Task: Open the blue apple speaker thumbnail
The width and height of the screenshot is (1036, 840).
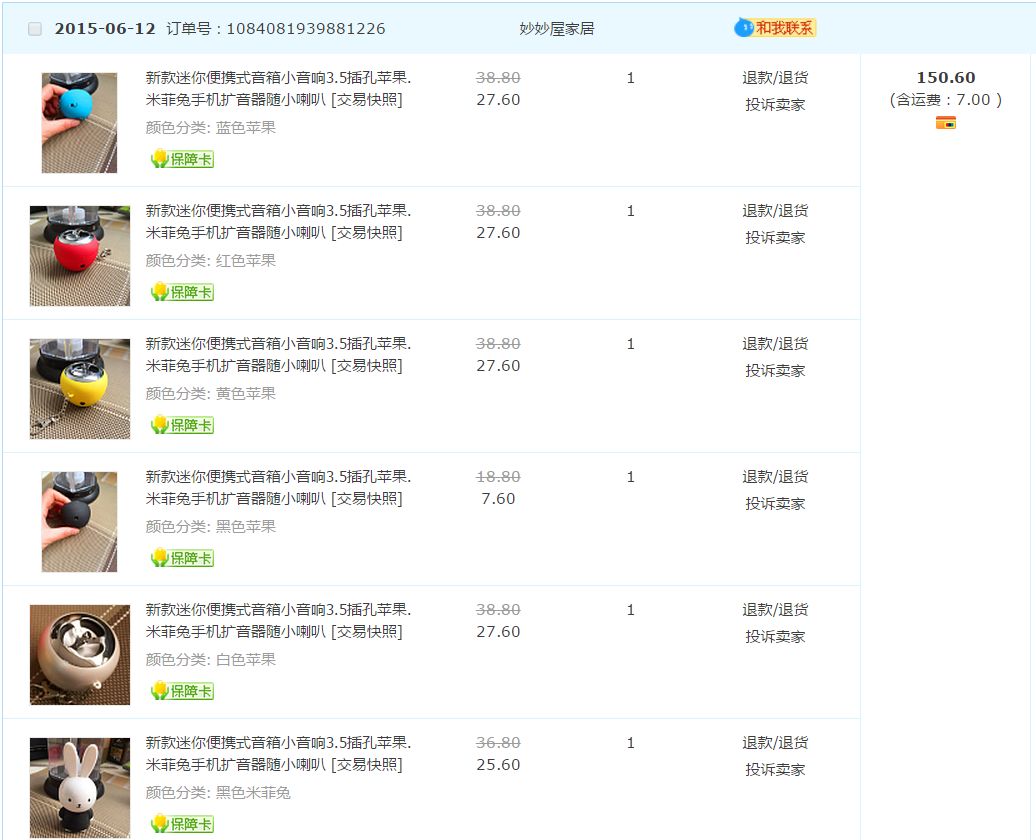Action: pos(79,123)
